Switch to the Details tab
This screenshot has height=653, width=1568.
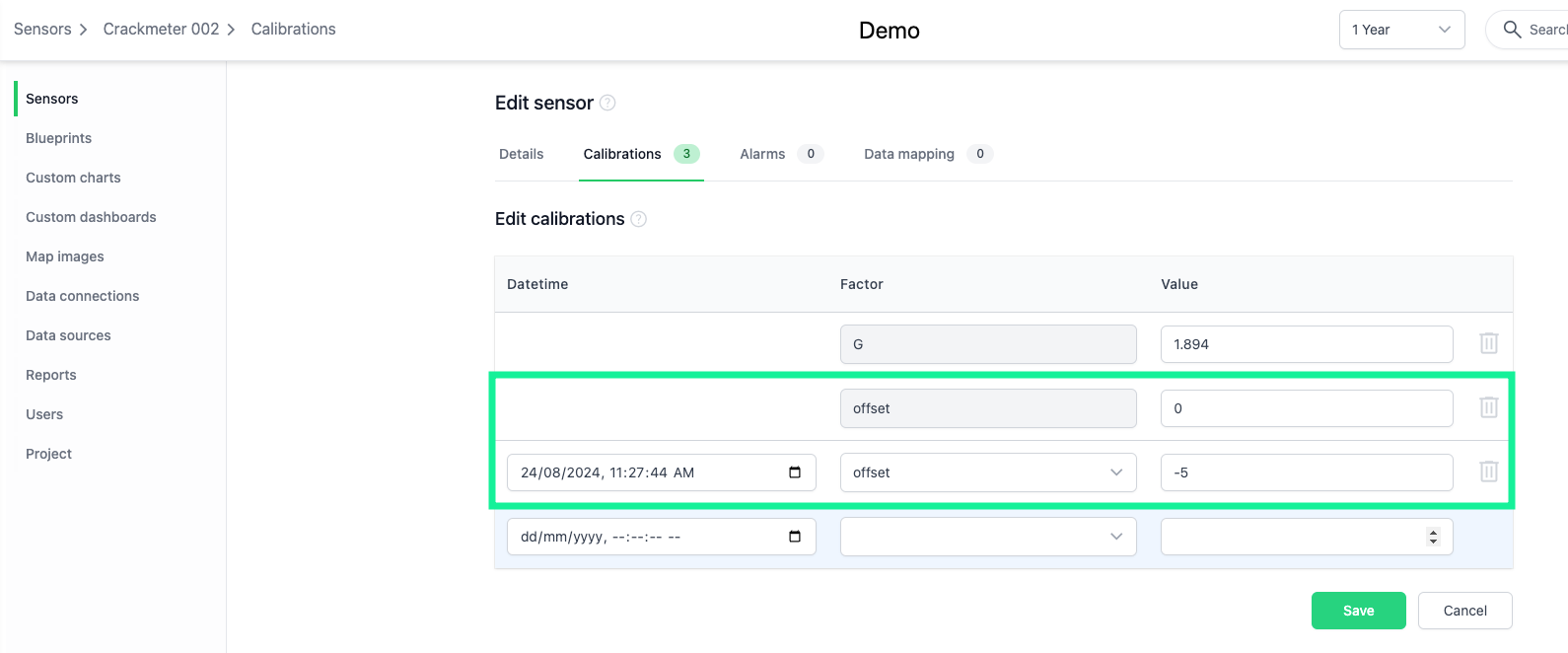point(521,154)
